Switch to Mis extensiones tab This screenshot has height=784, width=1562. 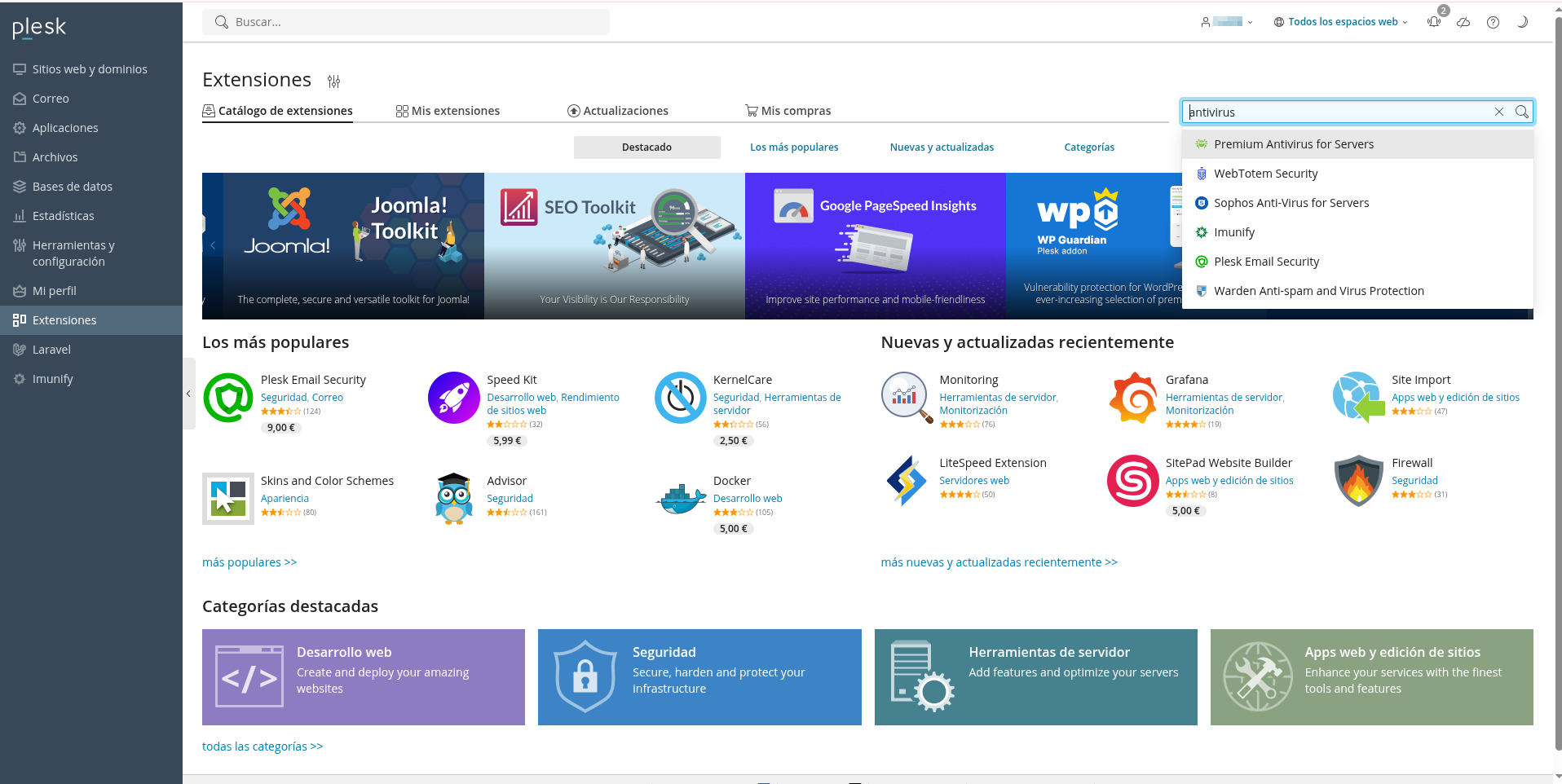click(x=448, y=111)
